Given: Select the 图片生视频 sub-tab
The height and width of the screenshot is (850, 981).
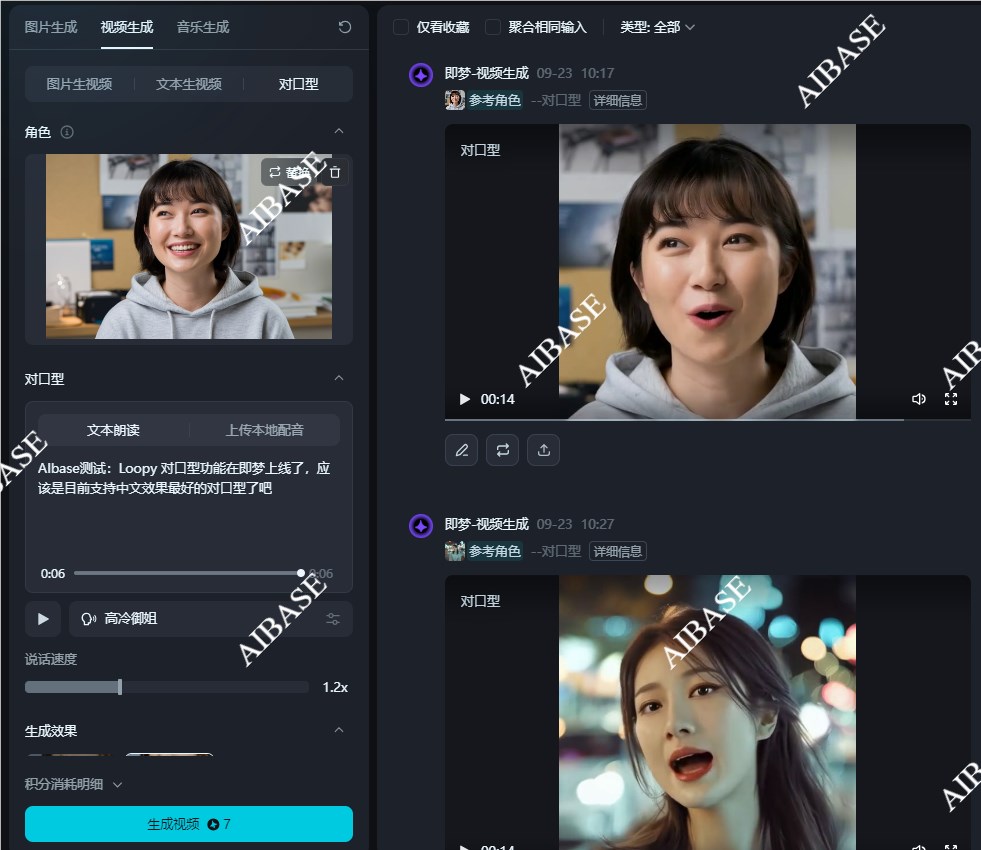Looking at the screenshot, I should 79,84.
